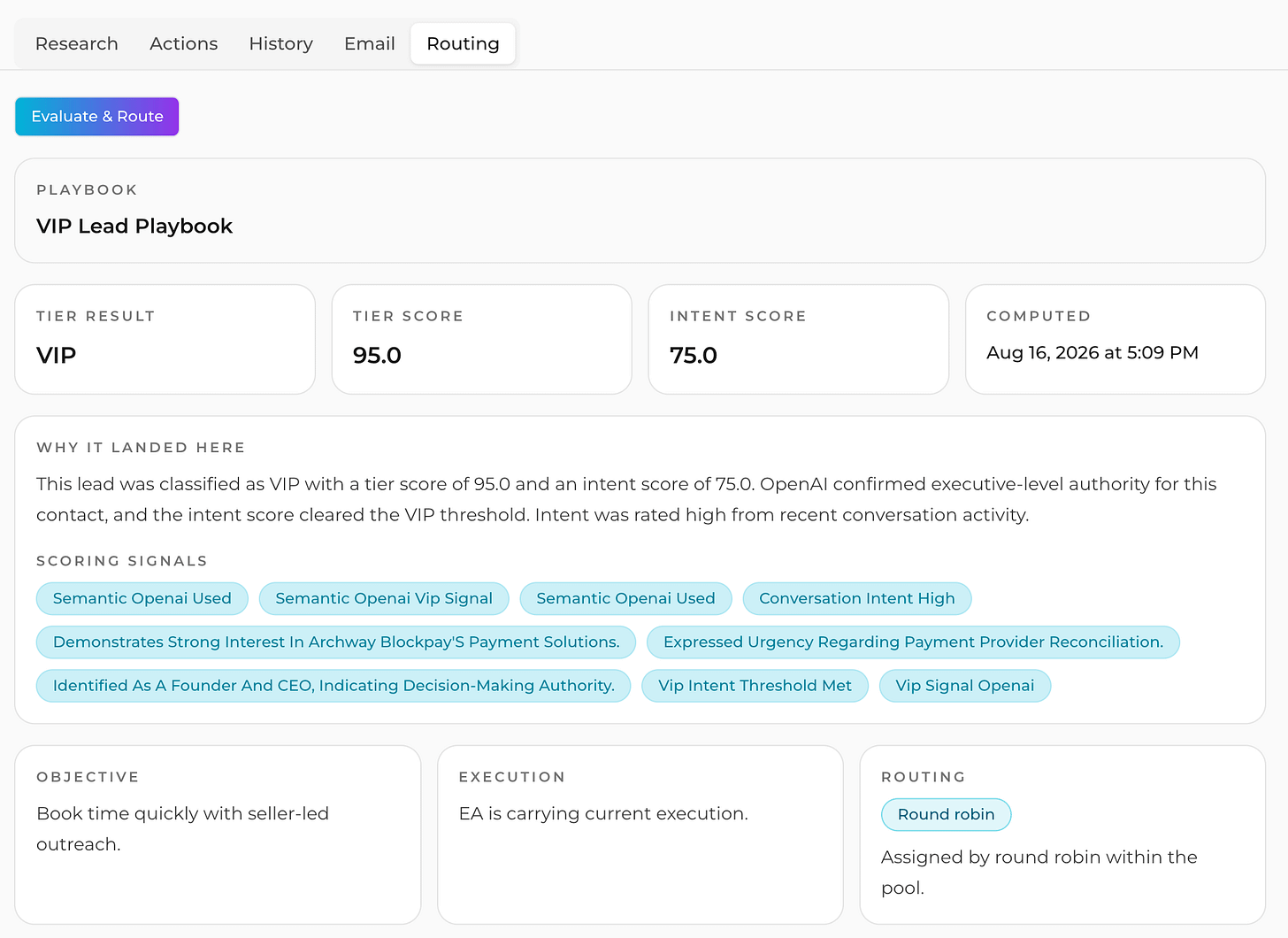This screenshot has height=938, width=1288.
Task: Click the Vip Intent Threshold Met chip
Action: coord(755,685)
